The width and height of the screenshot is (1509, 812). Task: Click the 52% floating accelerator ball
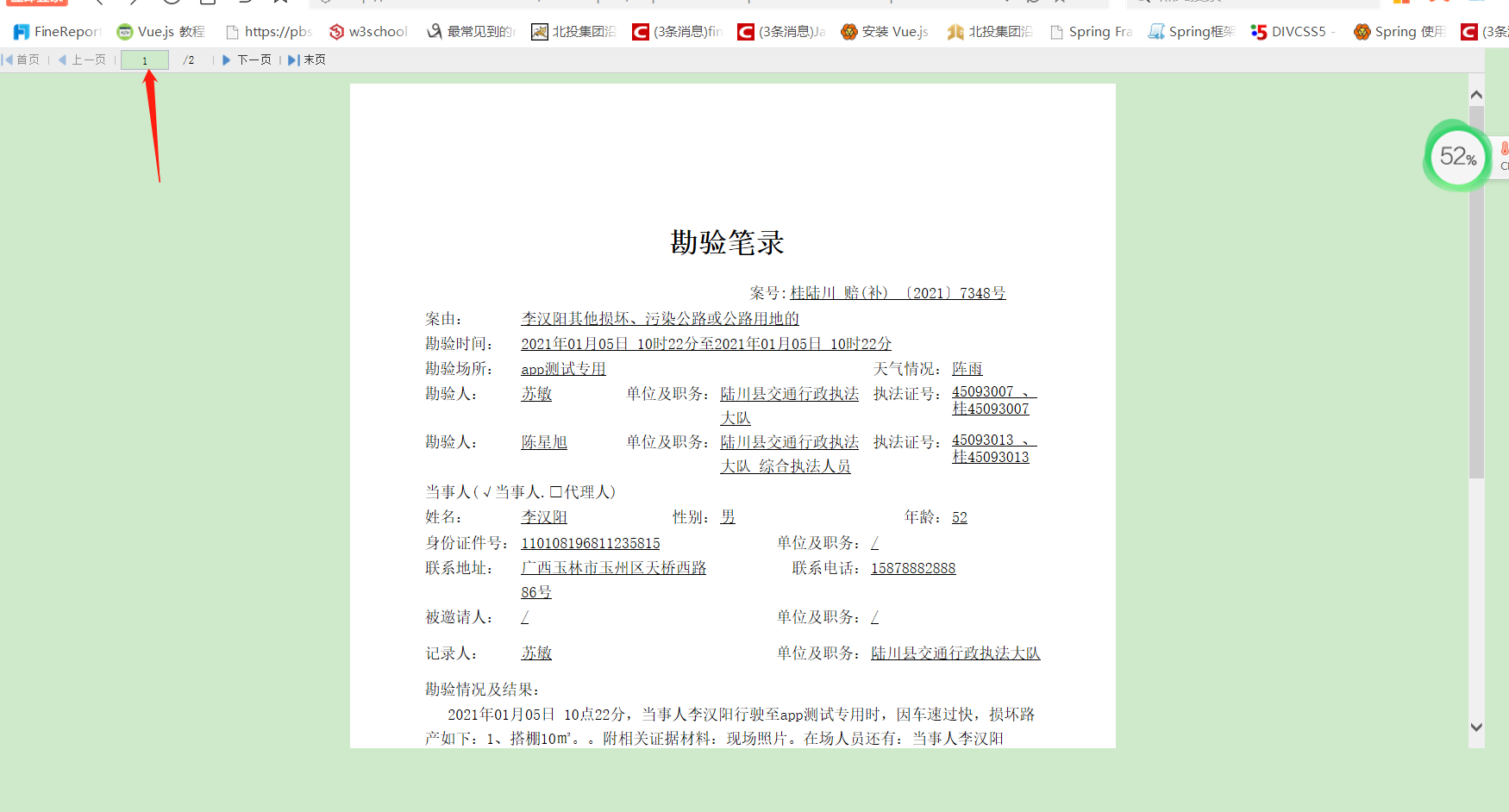coord(1458,156)
